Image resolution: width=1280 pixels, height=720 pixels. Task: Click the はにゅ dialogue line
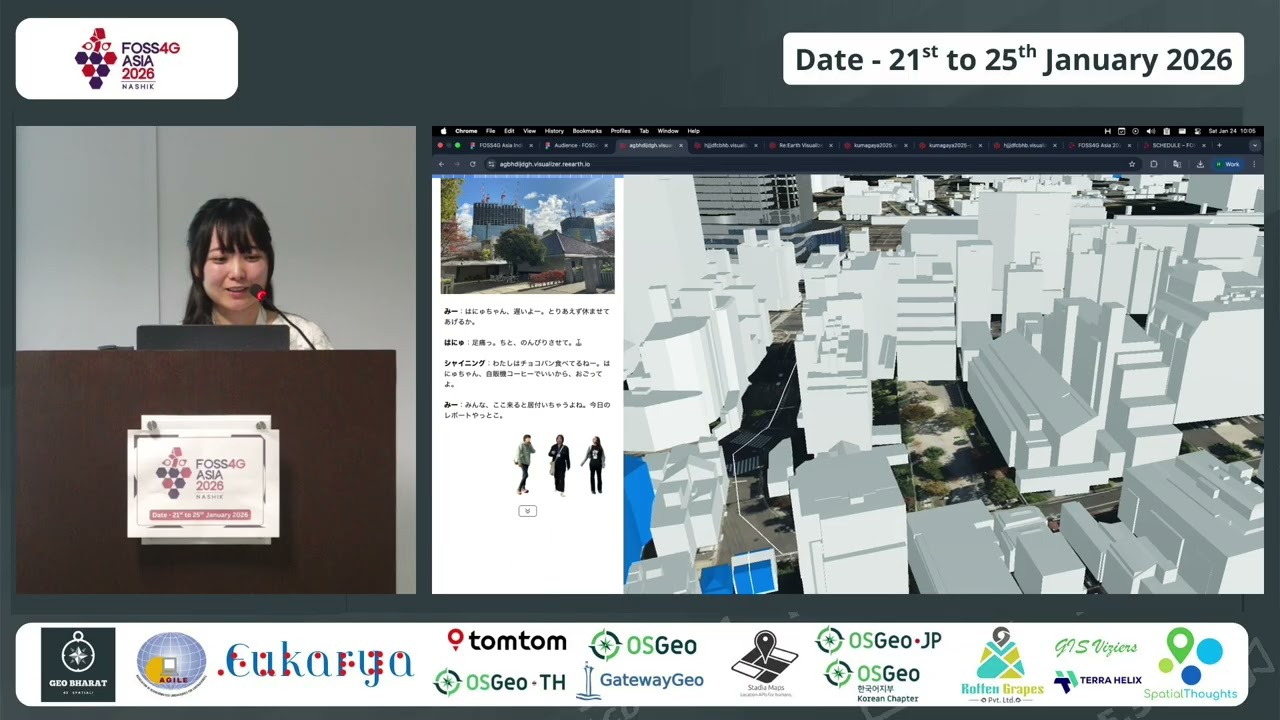tap(514, 343)
